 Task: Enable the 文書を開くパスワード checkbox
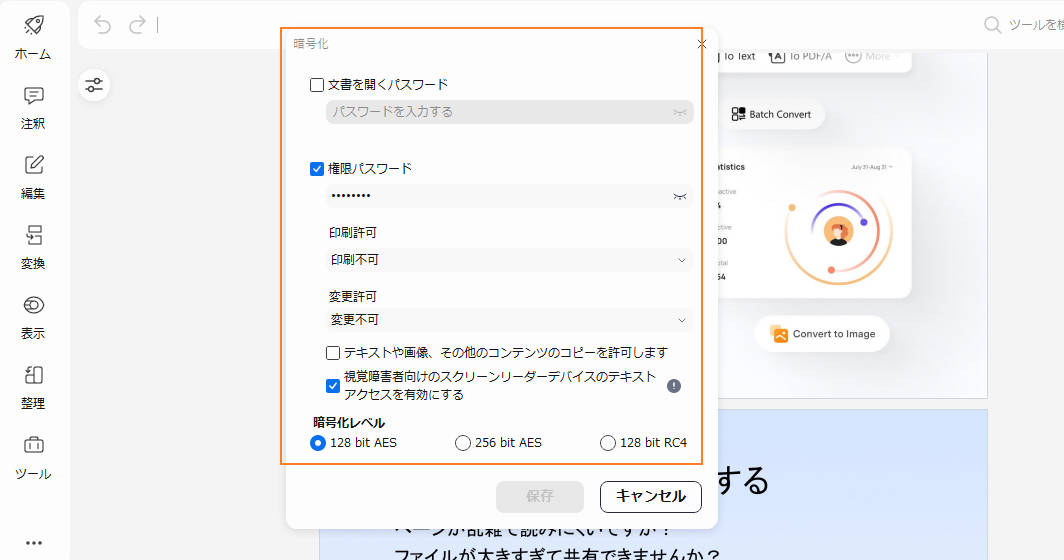pos(317,85)
